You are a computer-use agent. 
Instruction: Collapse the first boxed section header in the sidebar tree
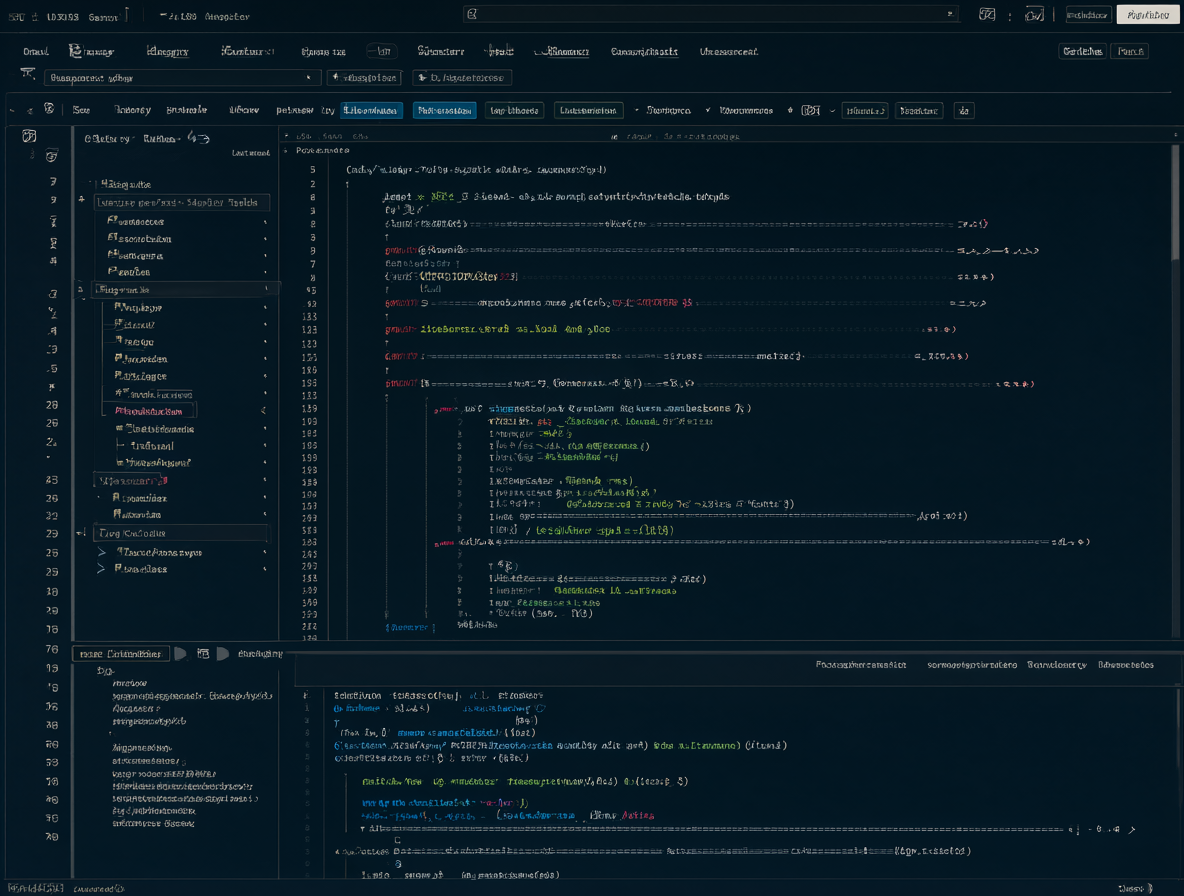[x=182, y=202]
